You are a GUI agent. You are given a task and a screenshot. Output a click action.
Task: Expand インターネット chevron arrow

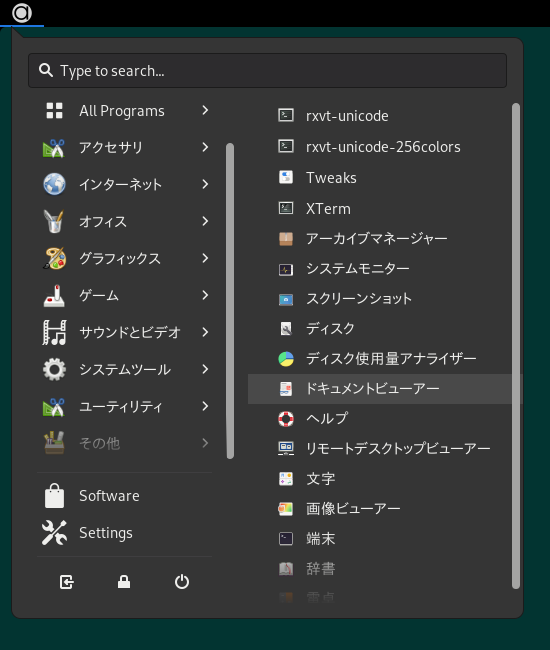[205, 184]
